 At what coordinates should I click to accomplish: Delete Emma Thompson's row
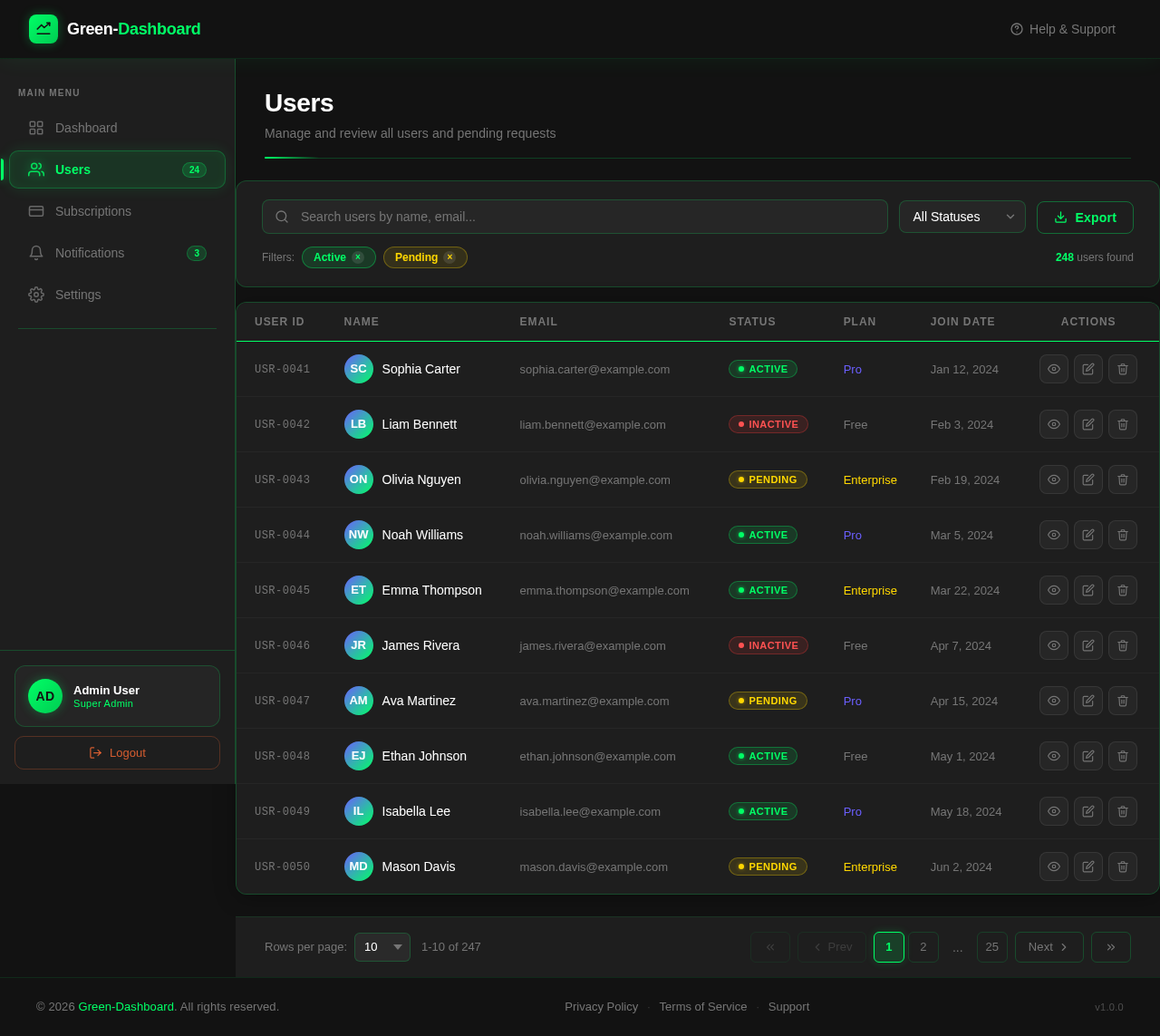pyautogui.click(x=1123, y=590)
